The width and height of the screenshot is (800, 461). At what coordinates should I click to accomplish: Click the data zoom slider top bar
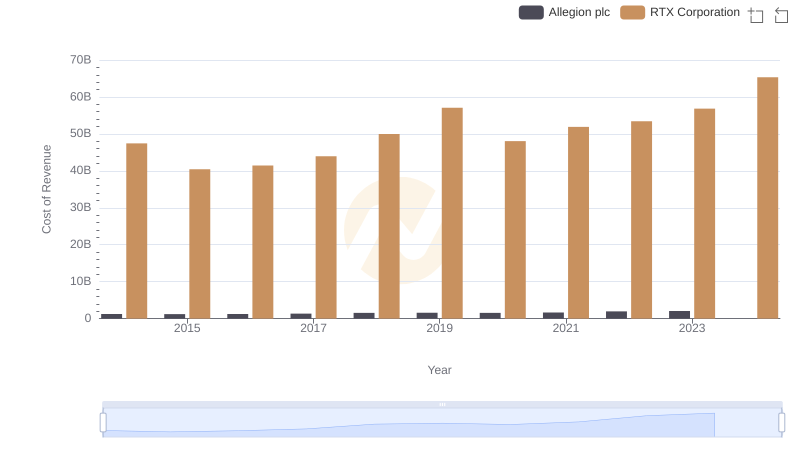[442, 404]
